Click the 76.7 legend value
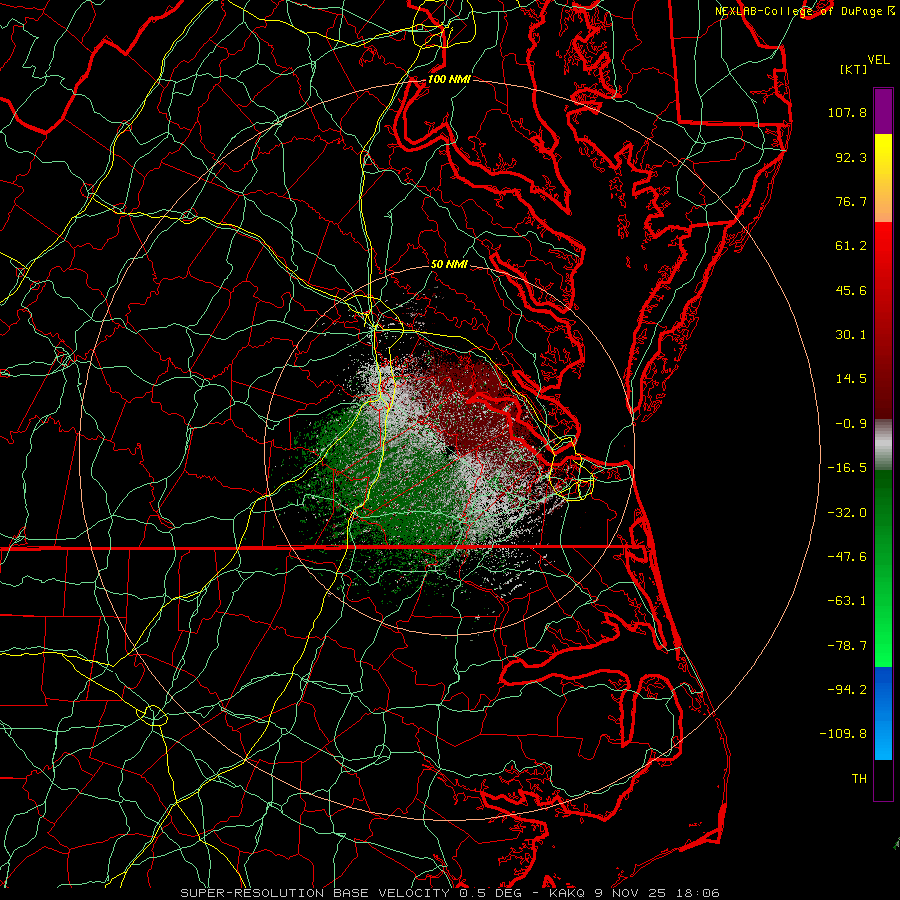The width and height of the screenshot is (900, 900). (851, 201)
